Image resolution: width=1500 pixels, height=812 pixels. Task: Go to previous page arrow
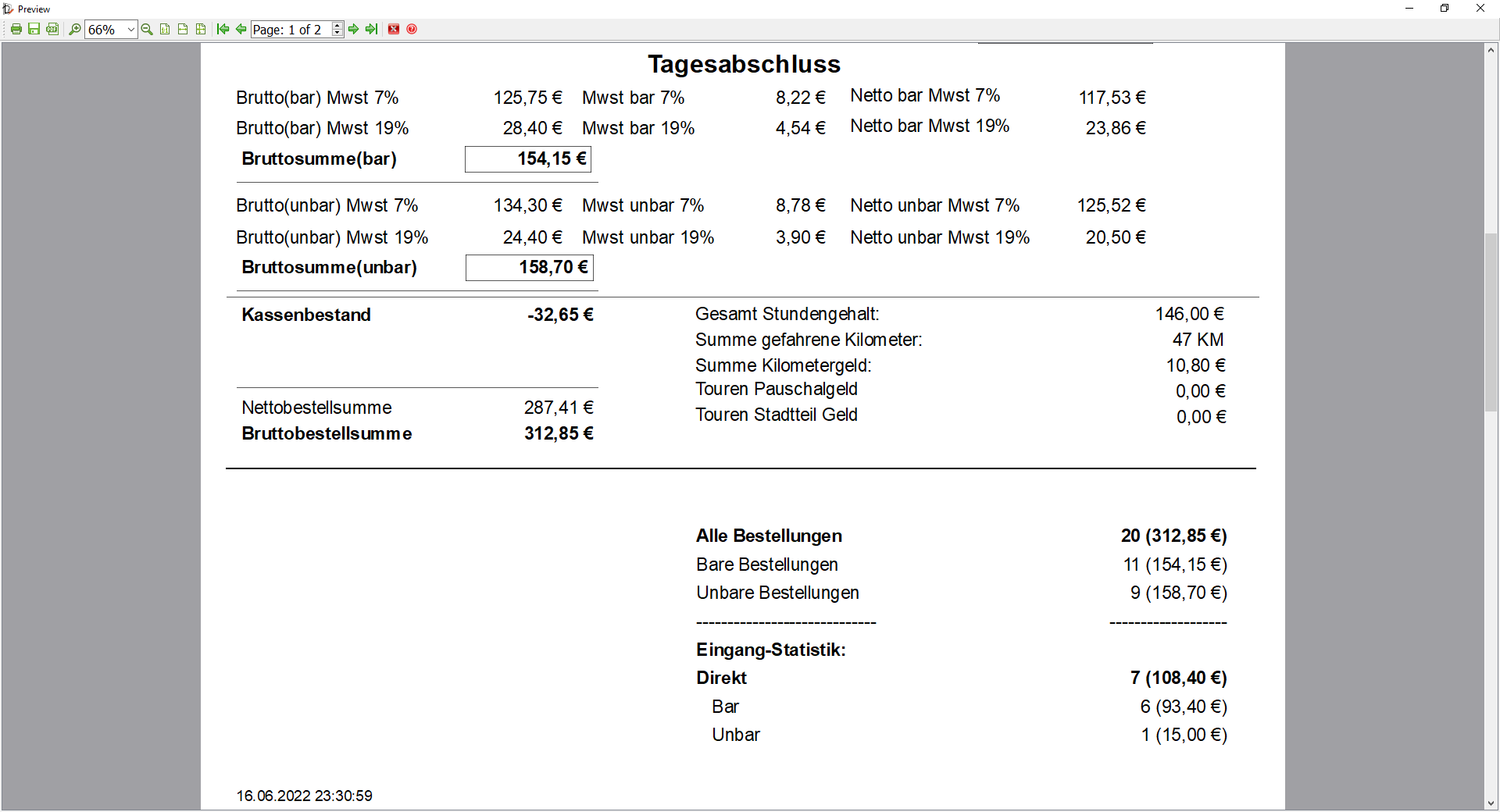pyautogui.click(x=241, y=30)
